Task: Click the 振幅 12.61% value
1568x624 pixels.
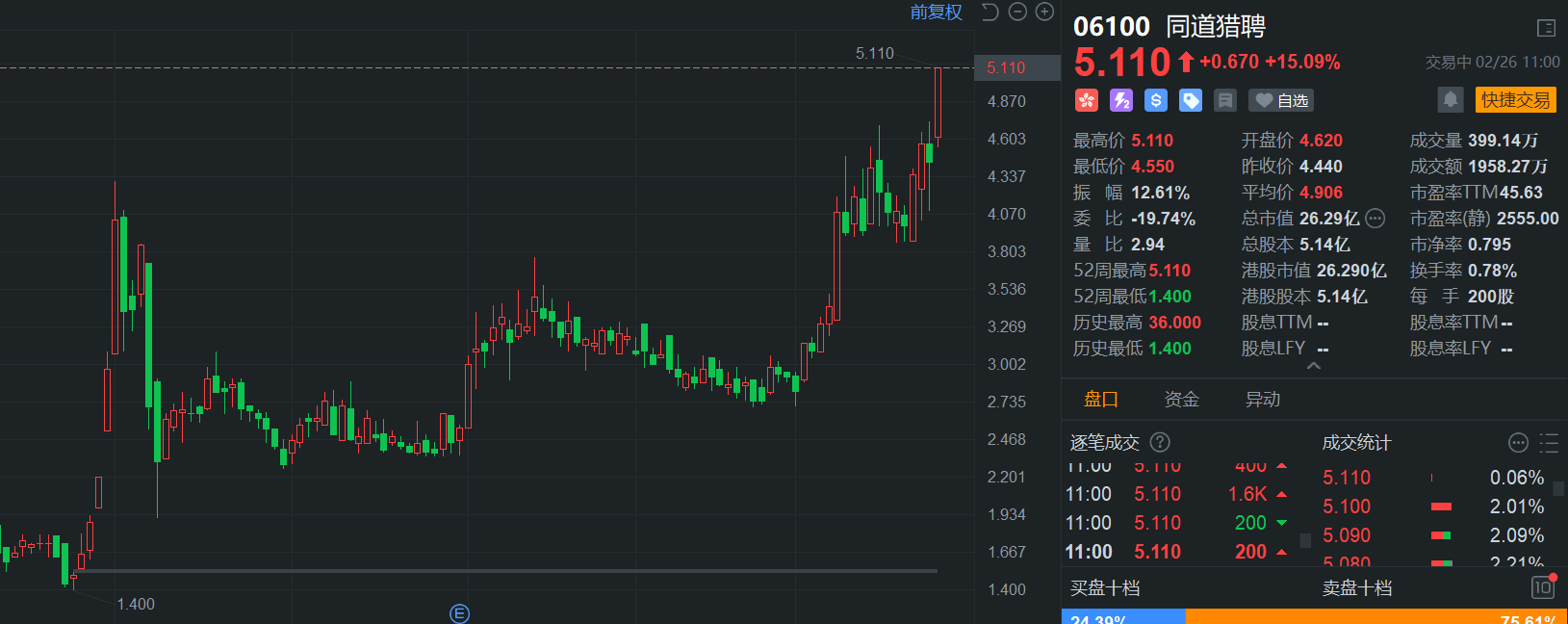Action: point(1160,193)
